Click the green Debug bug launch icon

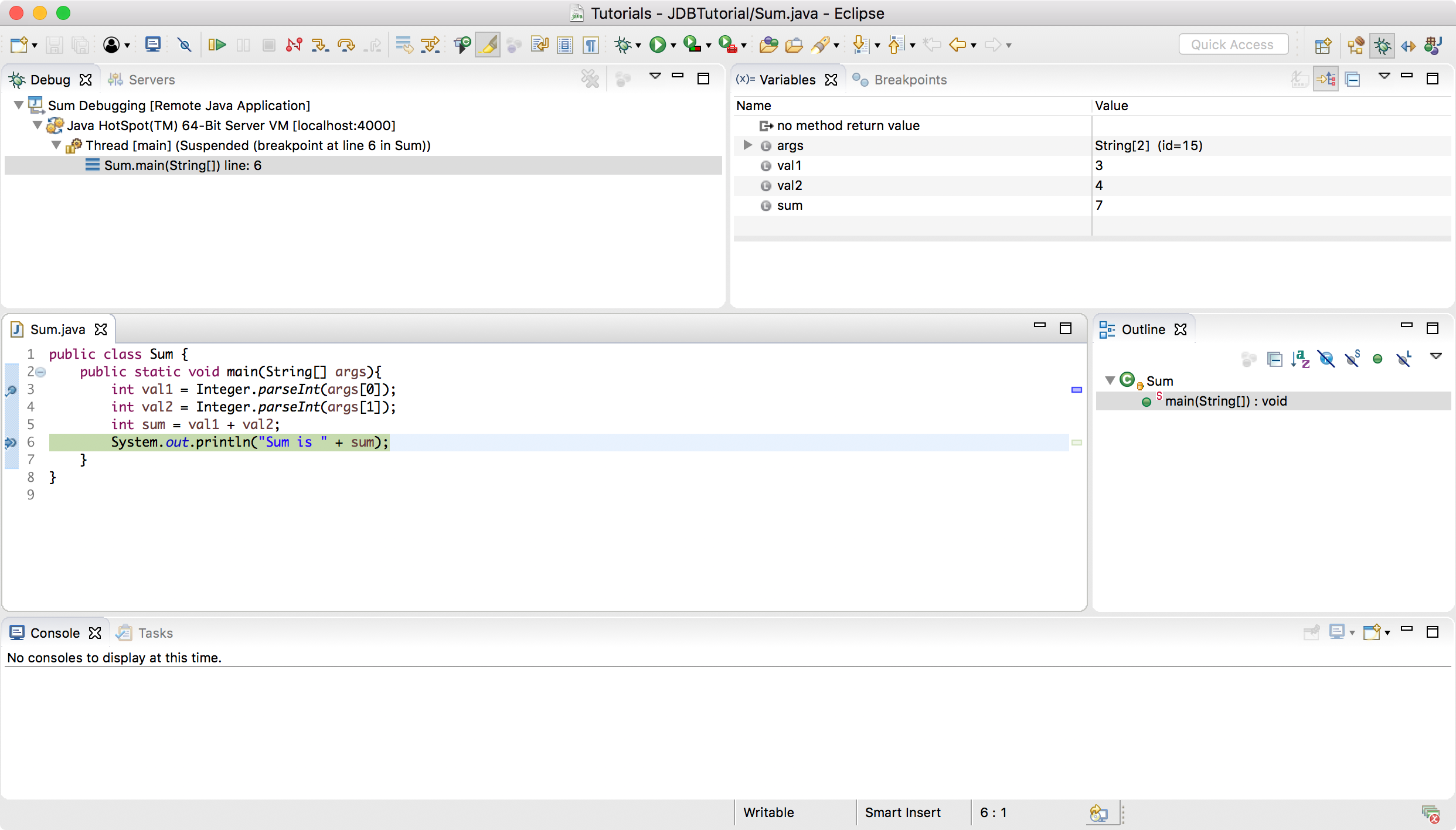click(623, 45)
